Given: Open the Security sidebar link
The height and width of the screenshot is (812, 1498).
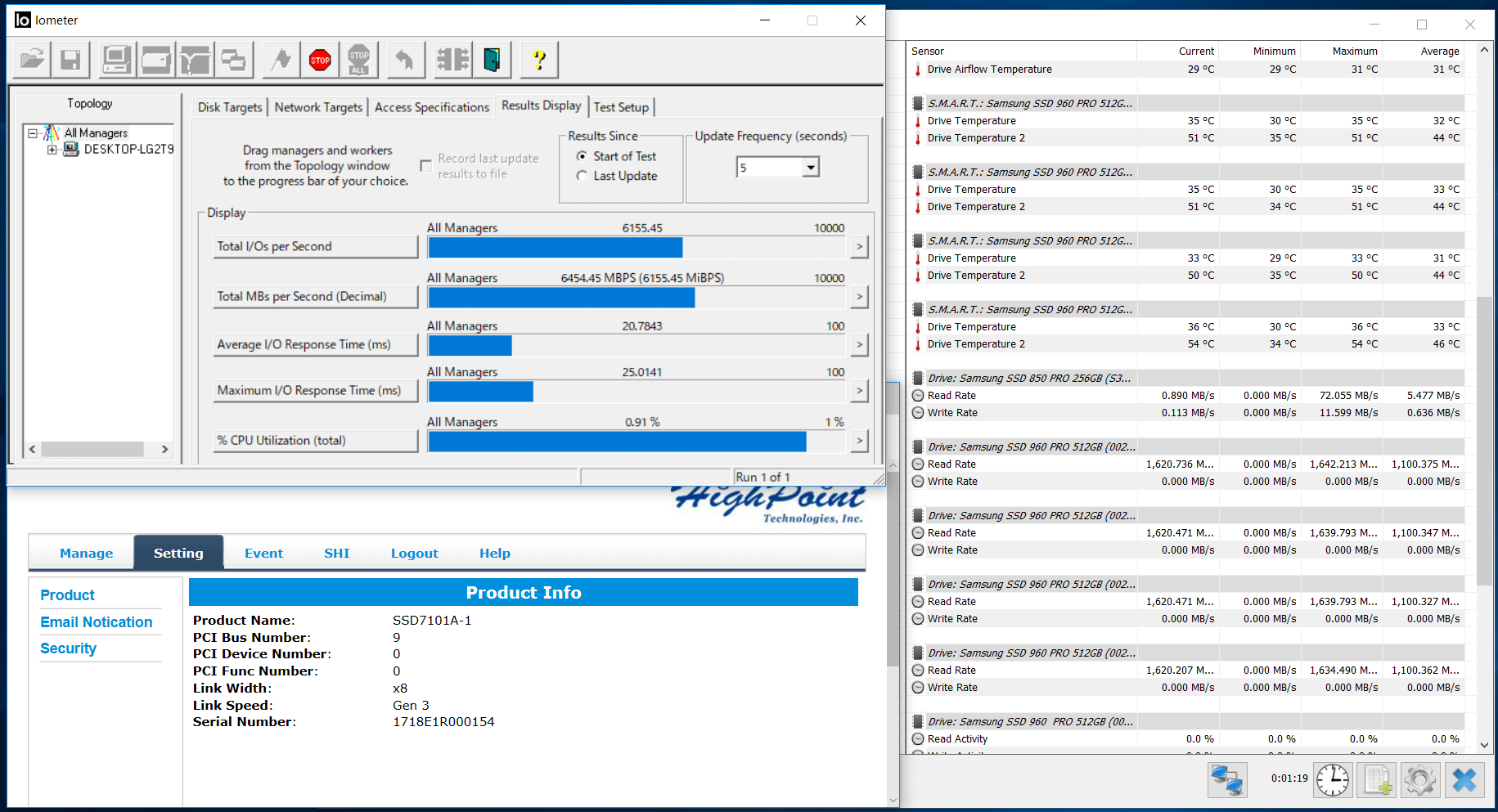Looking at the screenshot, I should click(69, 648).
